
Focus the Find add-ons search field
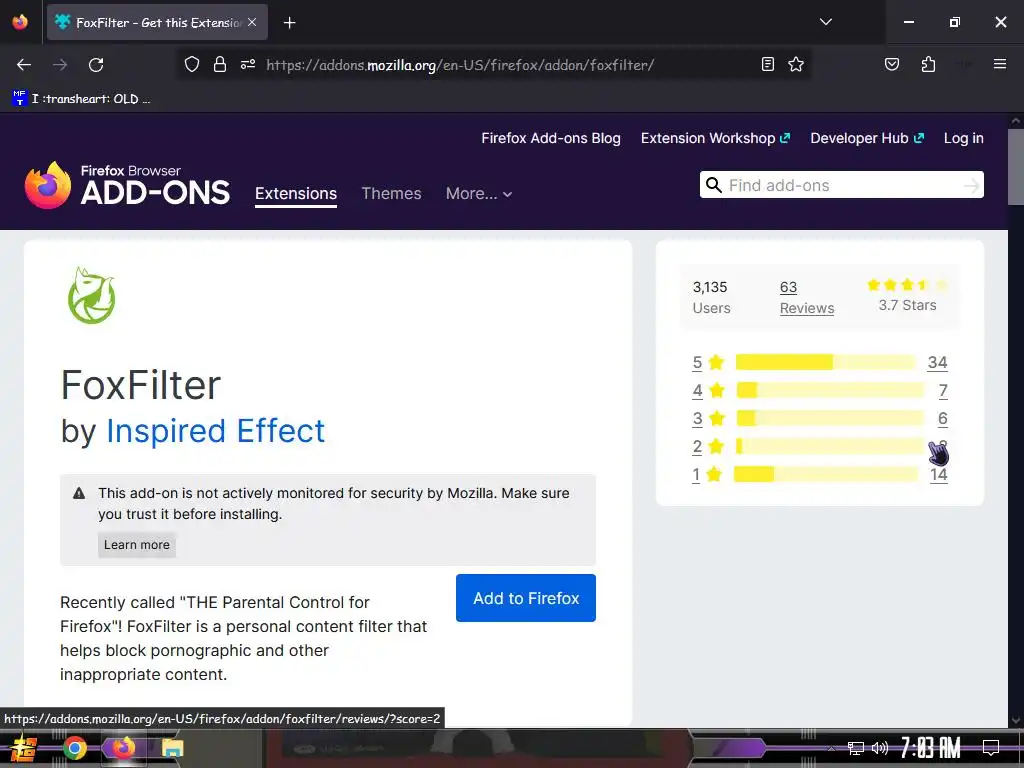(x=842, y=185)
